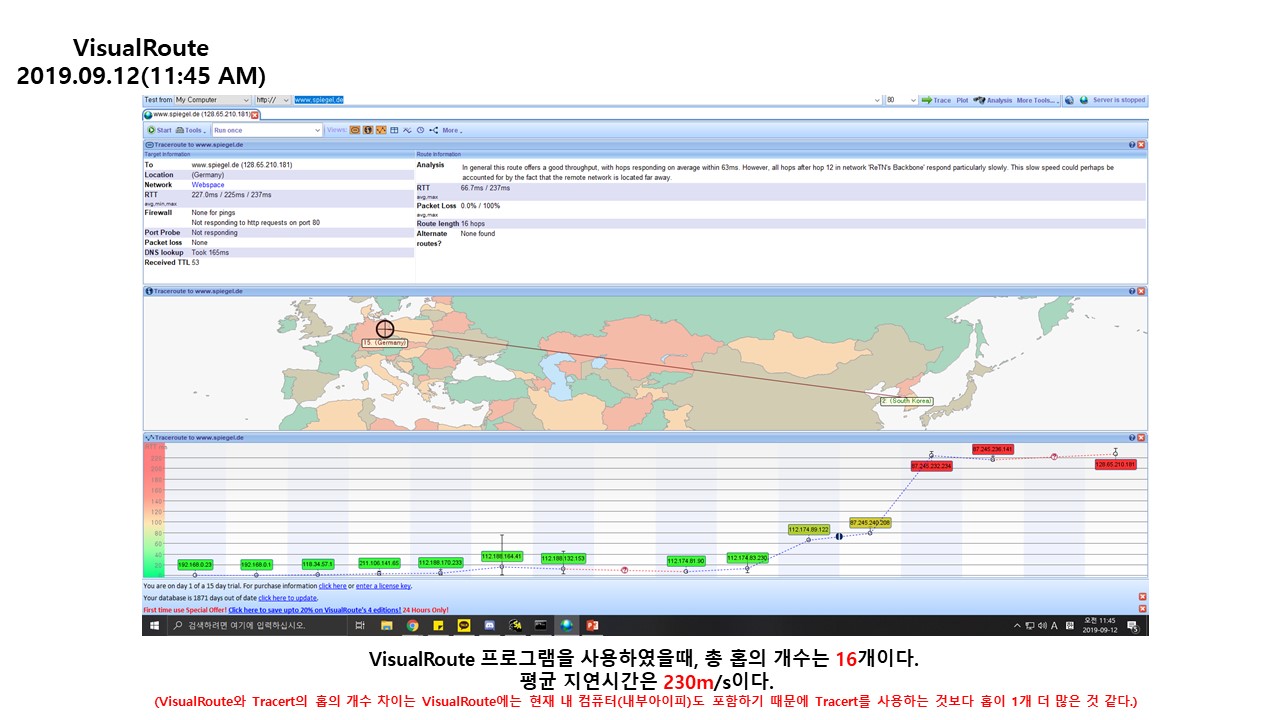Toggle the clock history view icon
This screenshot has width=1280, height=720.
tap(420, 130)
